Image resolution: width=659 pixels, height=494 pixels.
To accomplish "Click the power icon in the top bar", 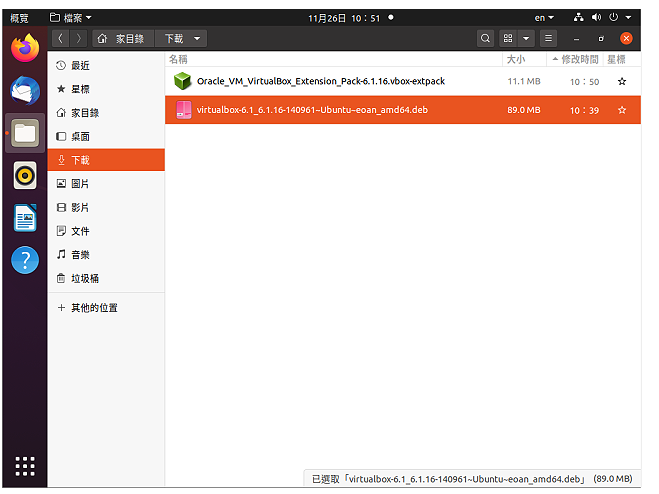I will pyautogui.click(x=614, y=17).
